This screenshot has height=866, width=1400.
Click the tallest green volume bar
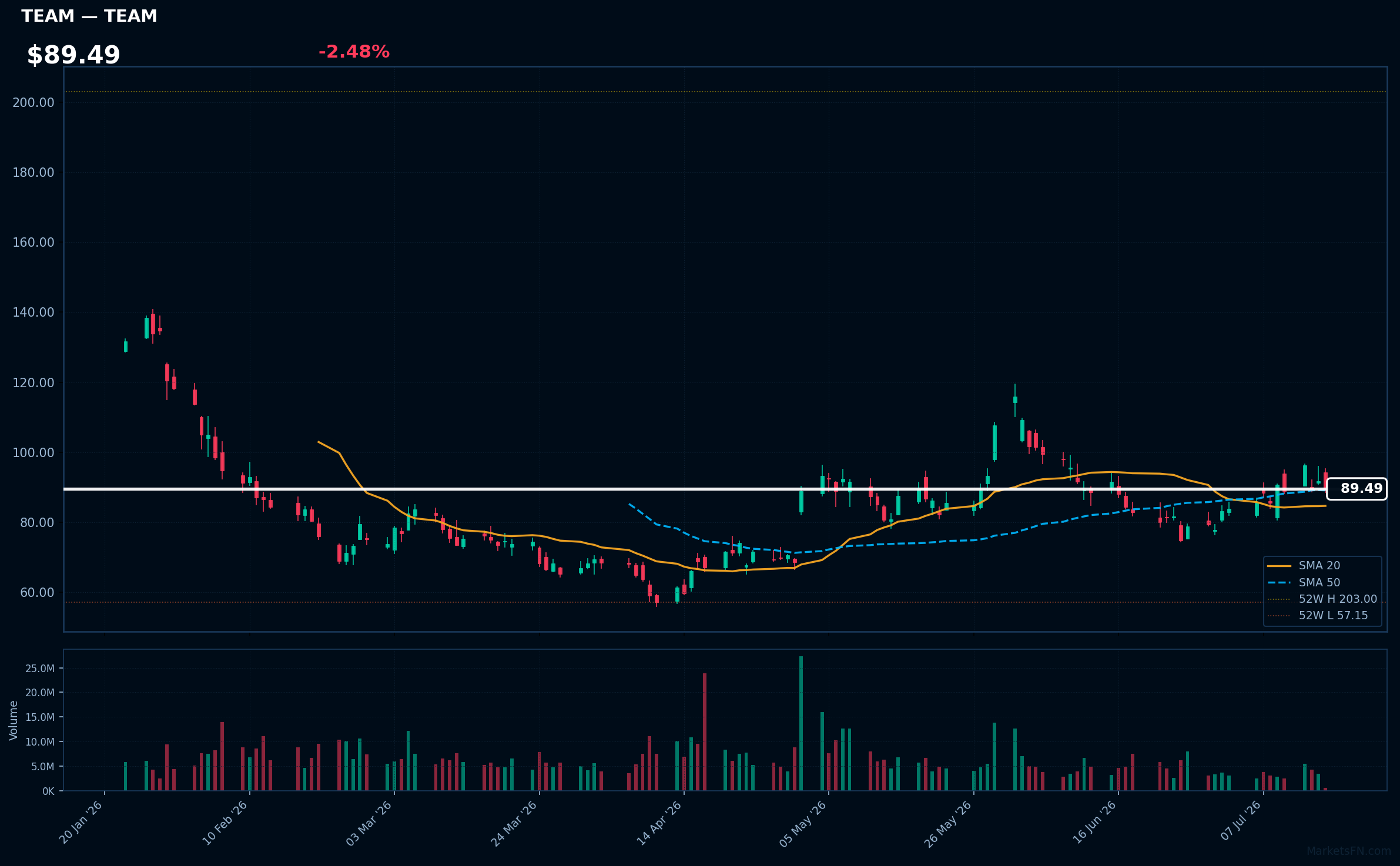[x=801, y=723]
